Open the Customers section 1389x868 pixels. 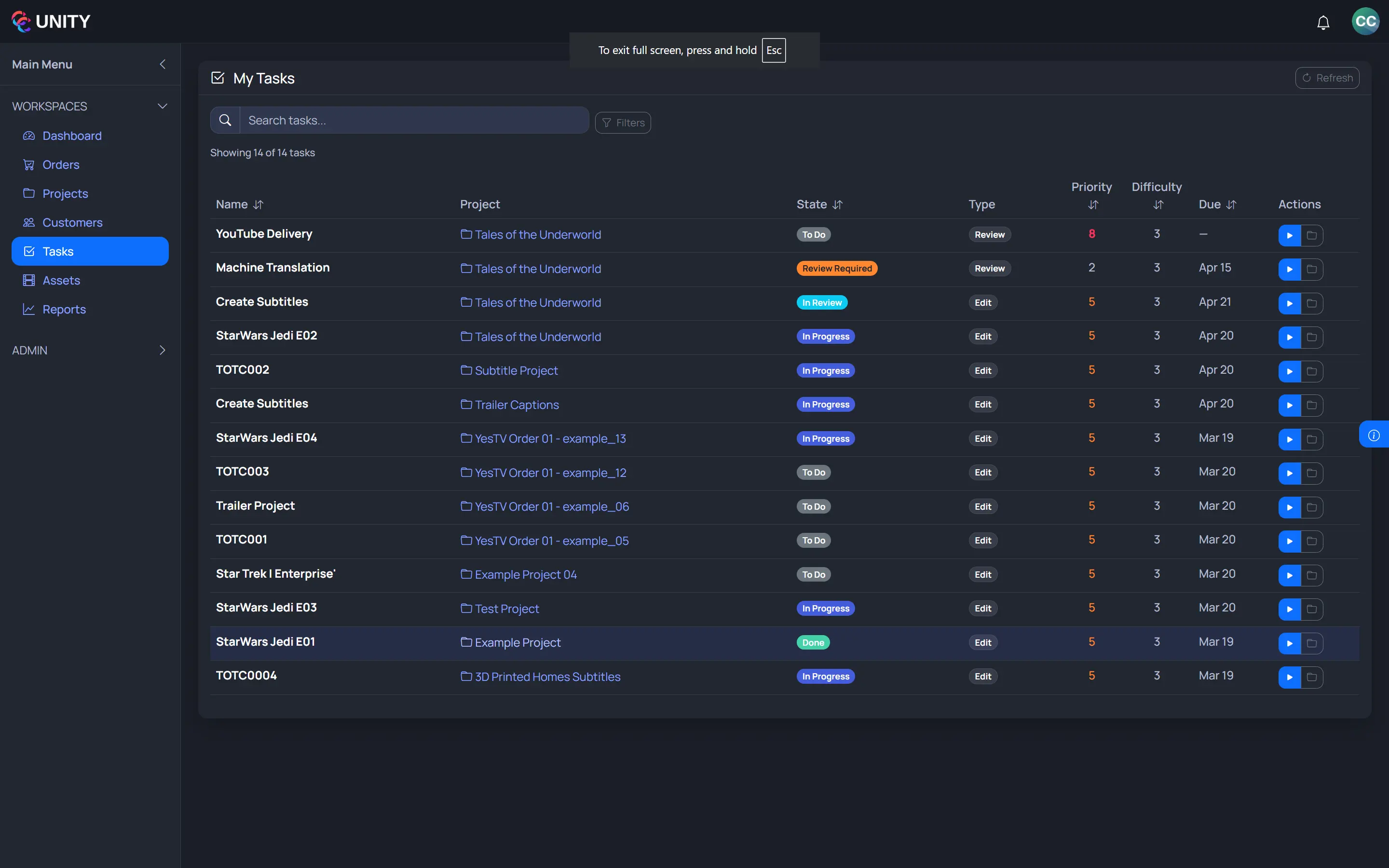72,222
